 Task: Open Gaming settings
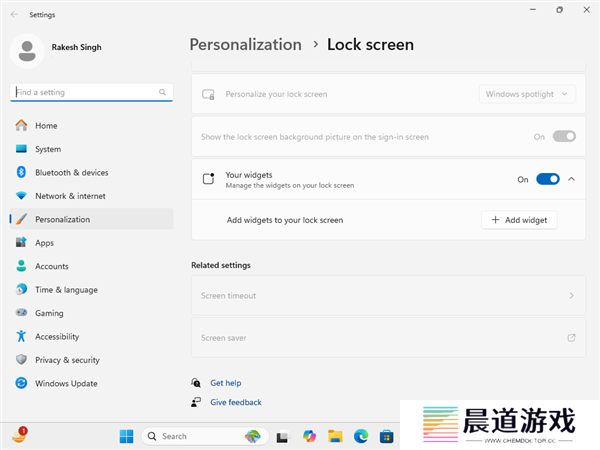(92, 313)
